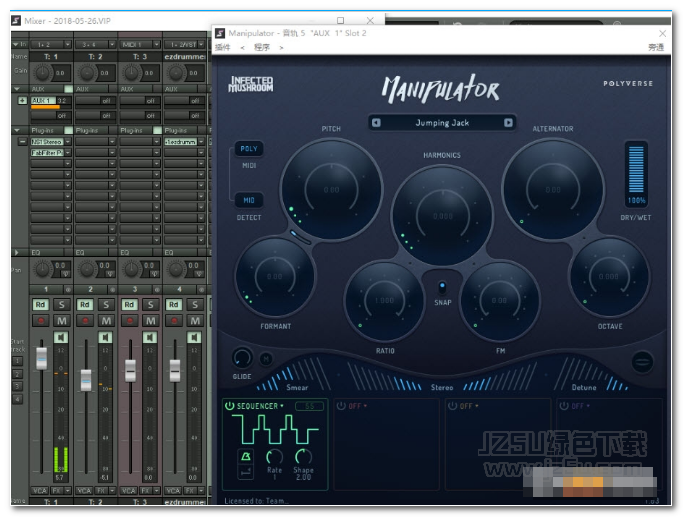This screenshot has height=517, width=683.
Task: Click Start track button 1
Action: point(17,361)
